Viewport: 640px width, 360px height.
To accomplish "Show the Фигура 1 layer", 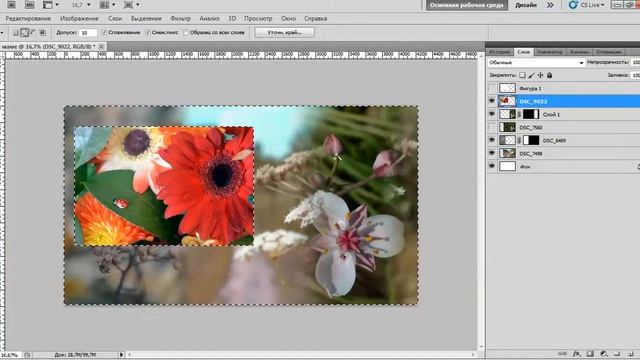I will (492, 88).
